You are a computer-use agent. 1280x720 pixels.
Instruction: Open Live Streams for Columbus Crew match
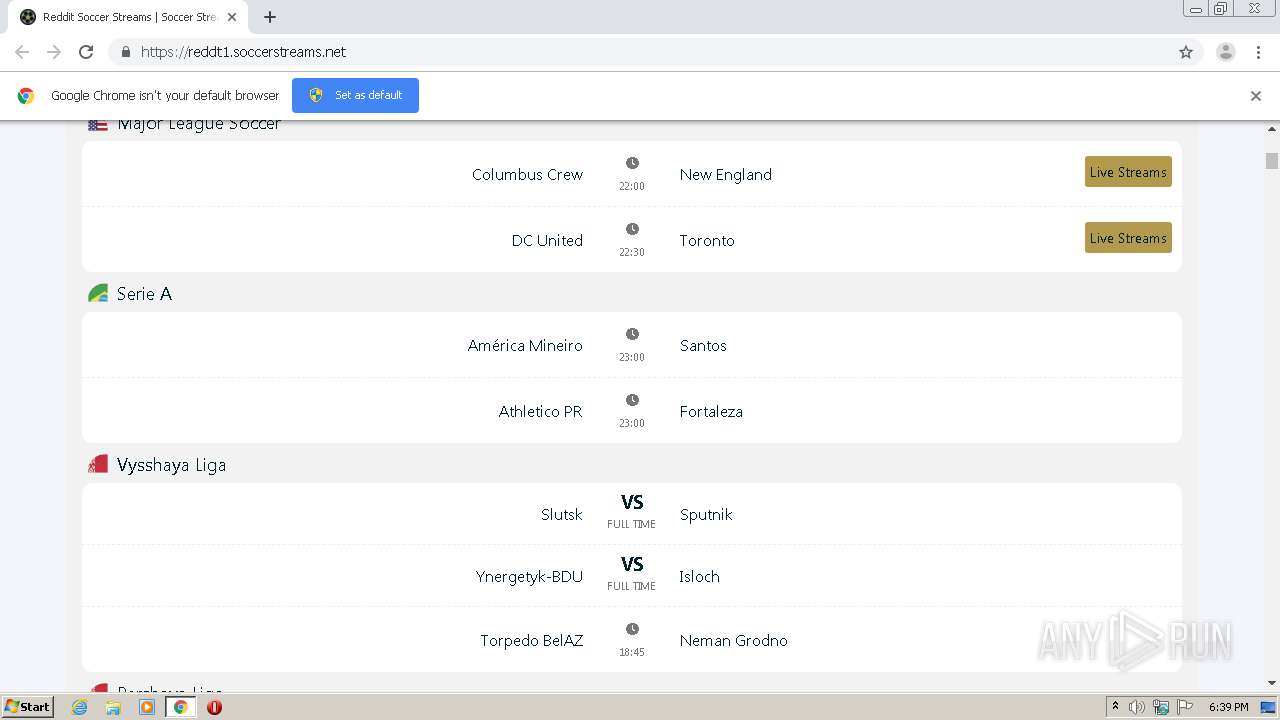pyautogui.click(x=1128, y=172)
